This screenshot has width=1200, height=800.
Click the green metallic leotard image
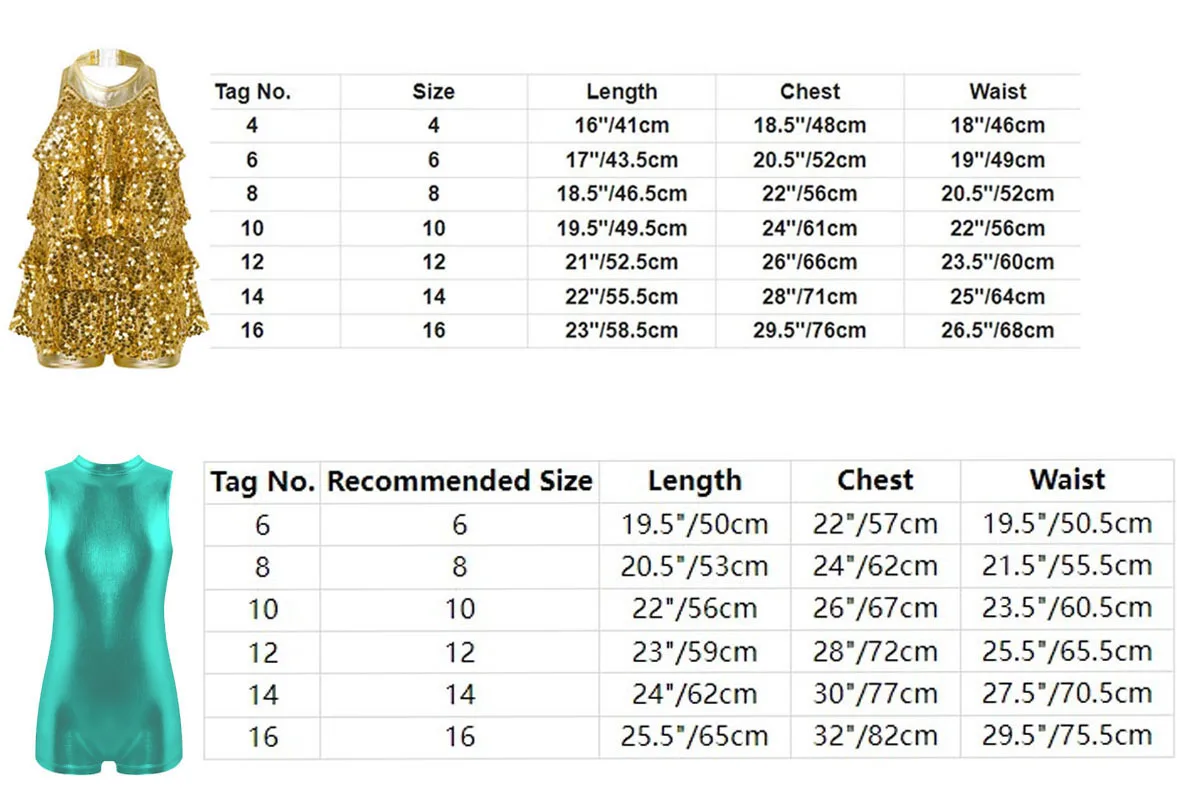(108, 612)
